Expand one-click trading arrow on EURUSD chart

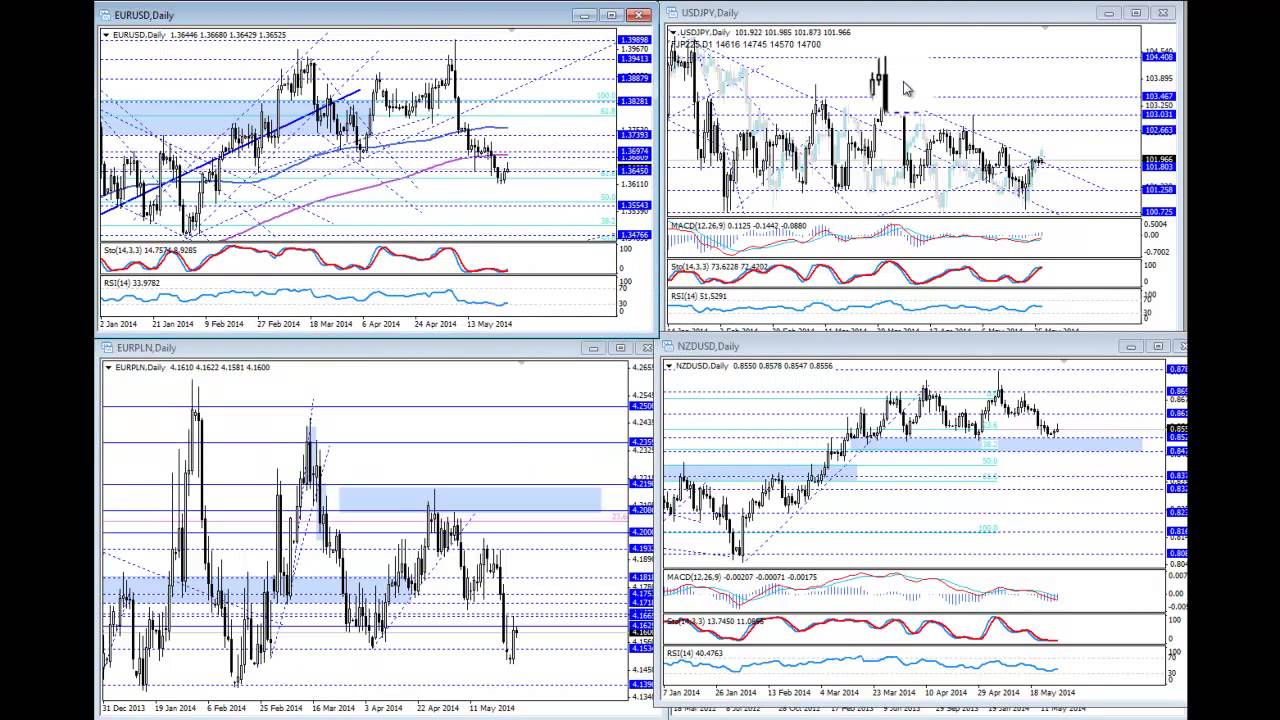[107, 35]
